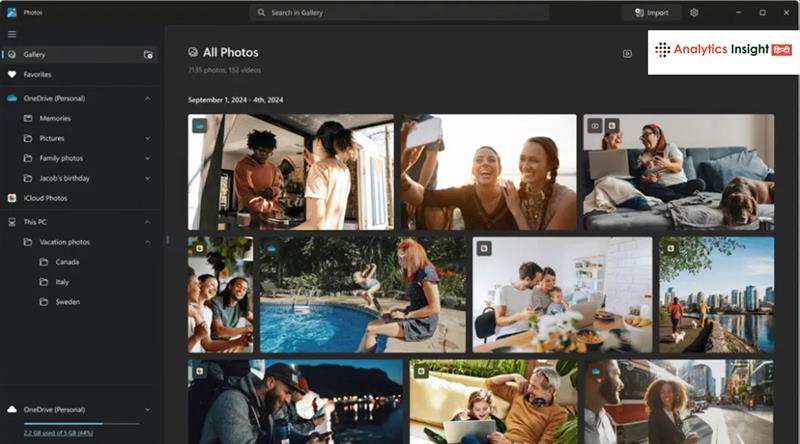Click the cloud badge on street couple photo
The image size is (800, 444).
pos(596,371)
